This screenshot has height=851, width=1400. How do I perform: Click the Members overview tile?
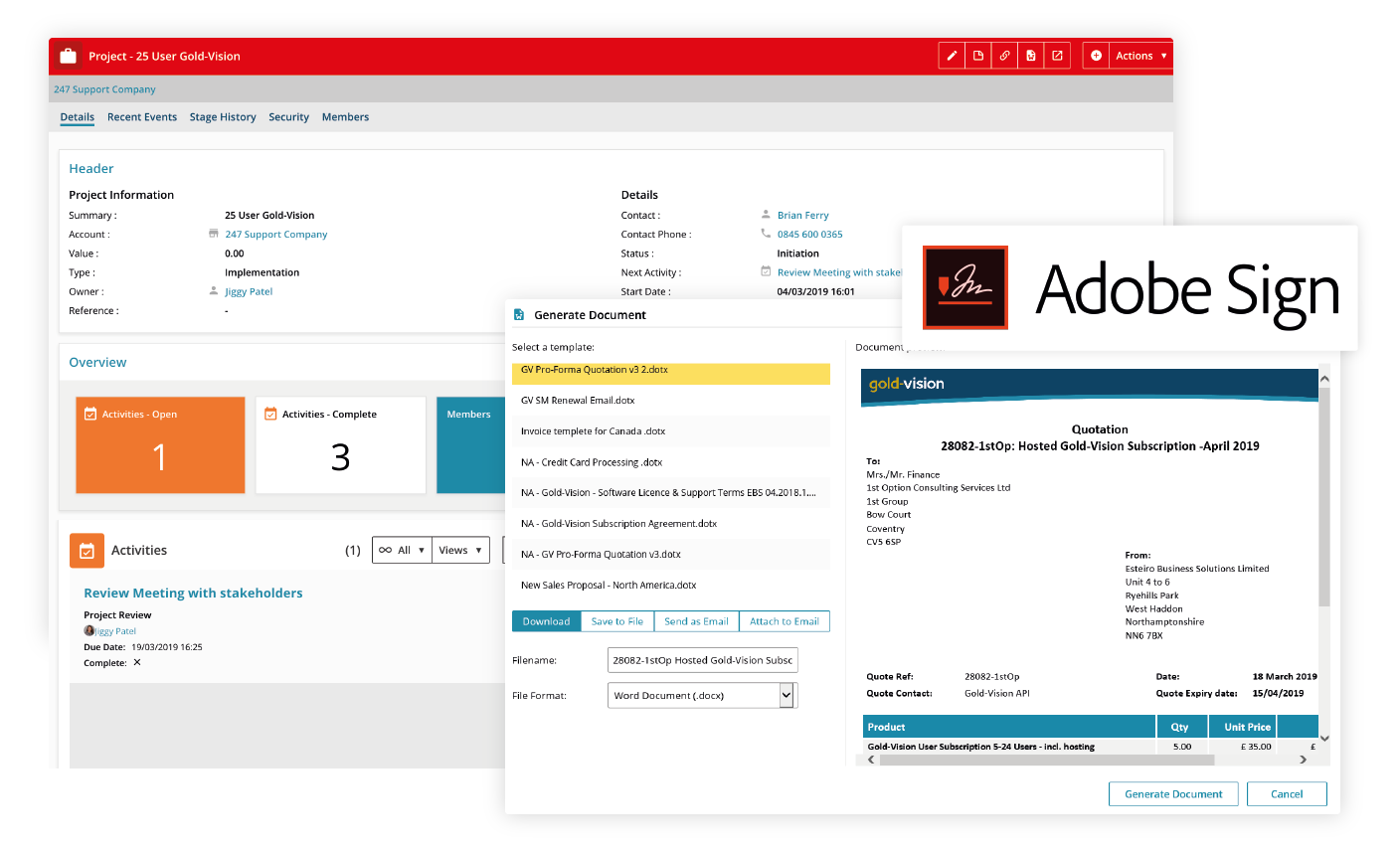(470, 444)
